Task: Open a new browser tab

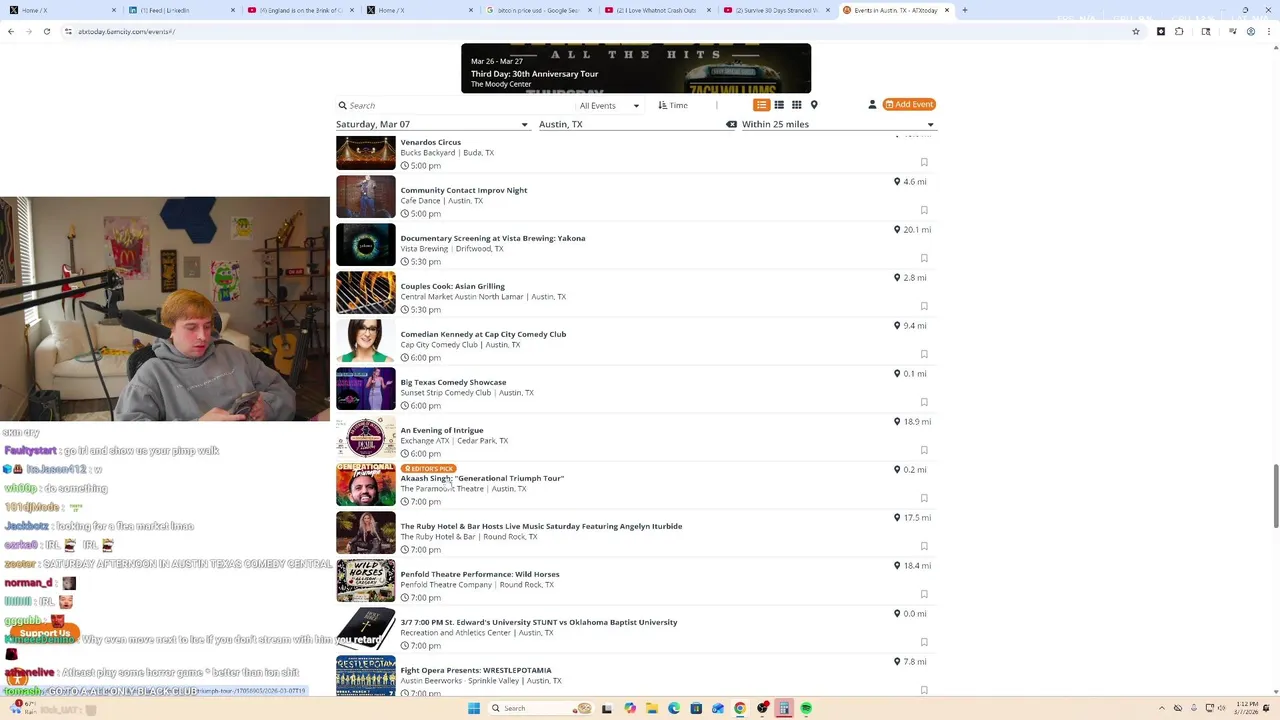Action: coord(964,10)
